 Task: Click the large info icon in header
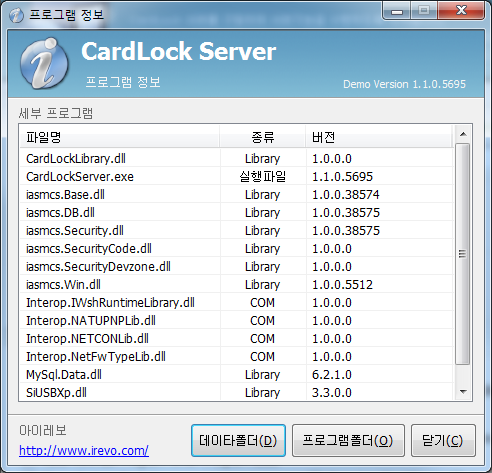44,63
